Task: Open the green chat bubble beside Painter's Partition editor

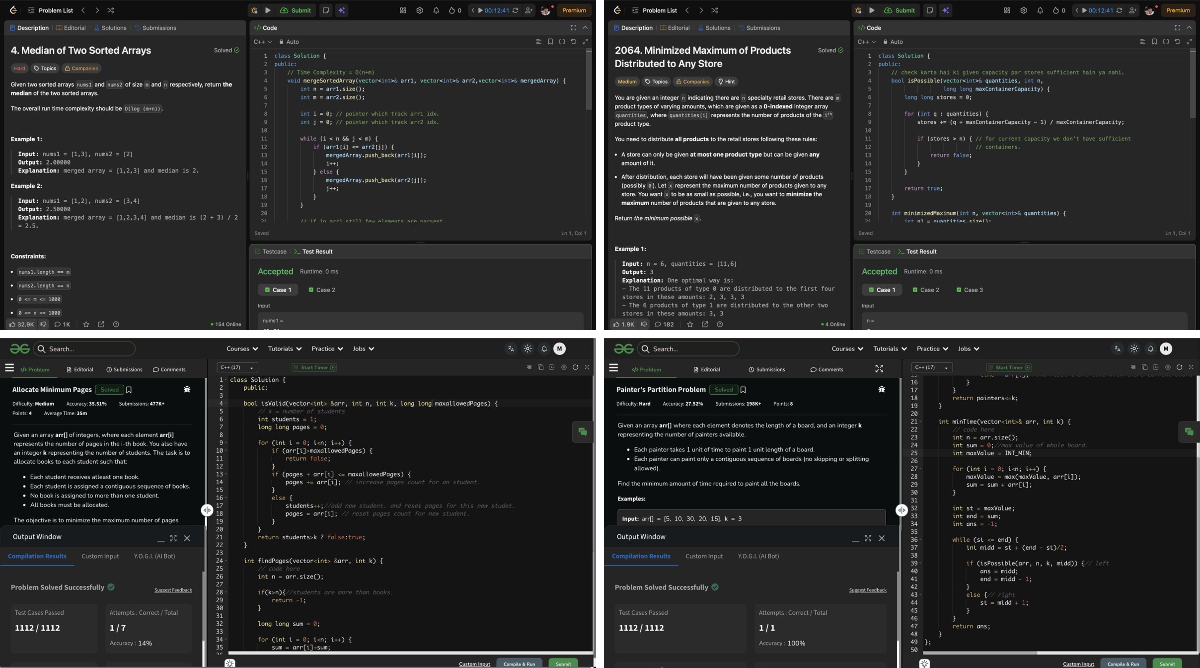Action: click(1188, 431)
